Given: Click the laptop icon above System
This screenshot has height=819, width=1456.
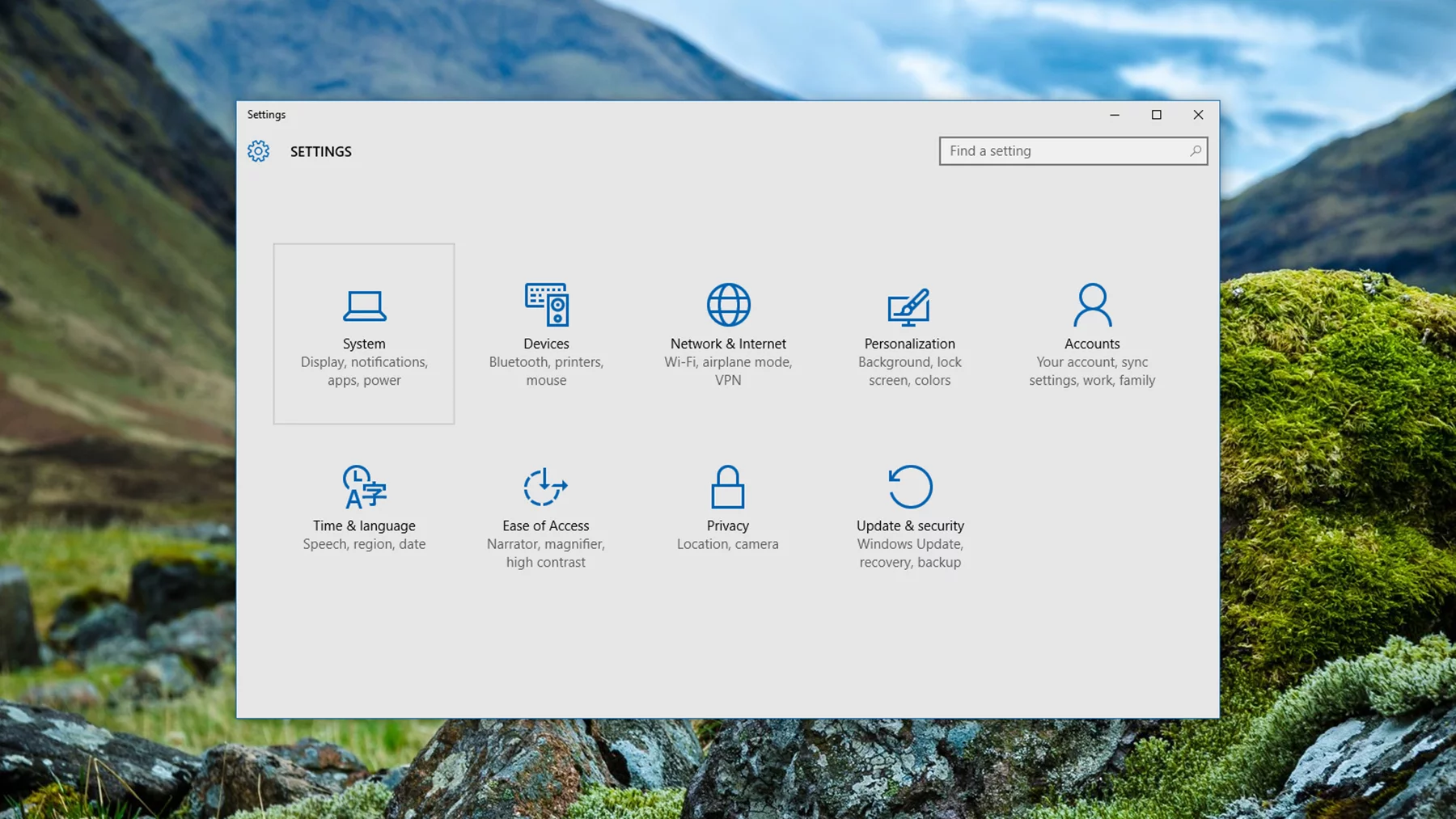Looking at the screenshot, I should 364,306.
